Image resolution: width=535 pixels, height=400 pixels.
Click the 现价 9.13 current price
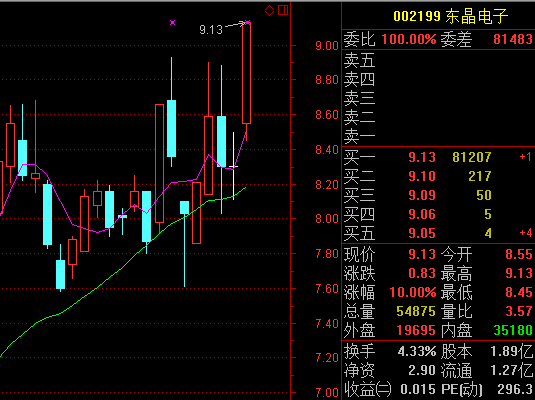[422, 254]
